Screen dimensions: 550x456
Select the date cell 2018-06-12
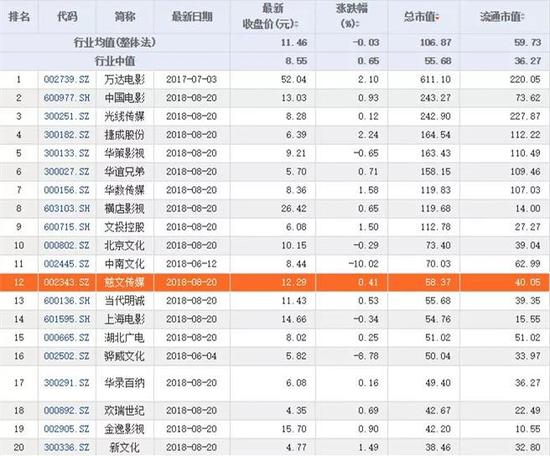click(192, 264)
